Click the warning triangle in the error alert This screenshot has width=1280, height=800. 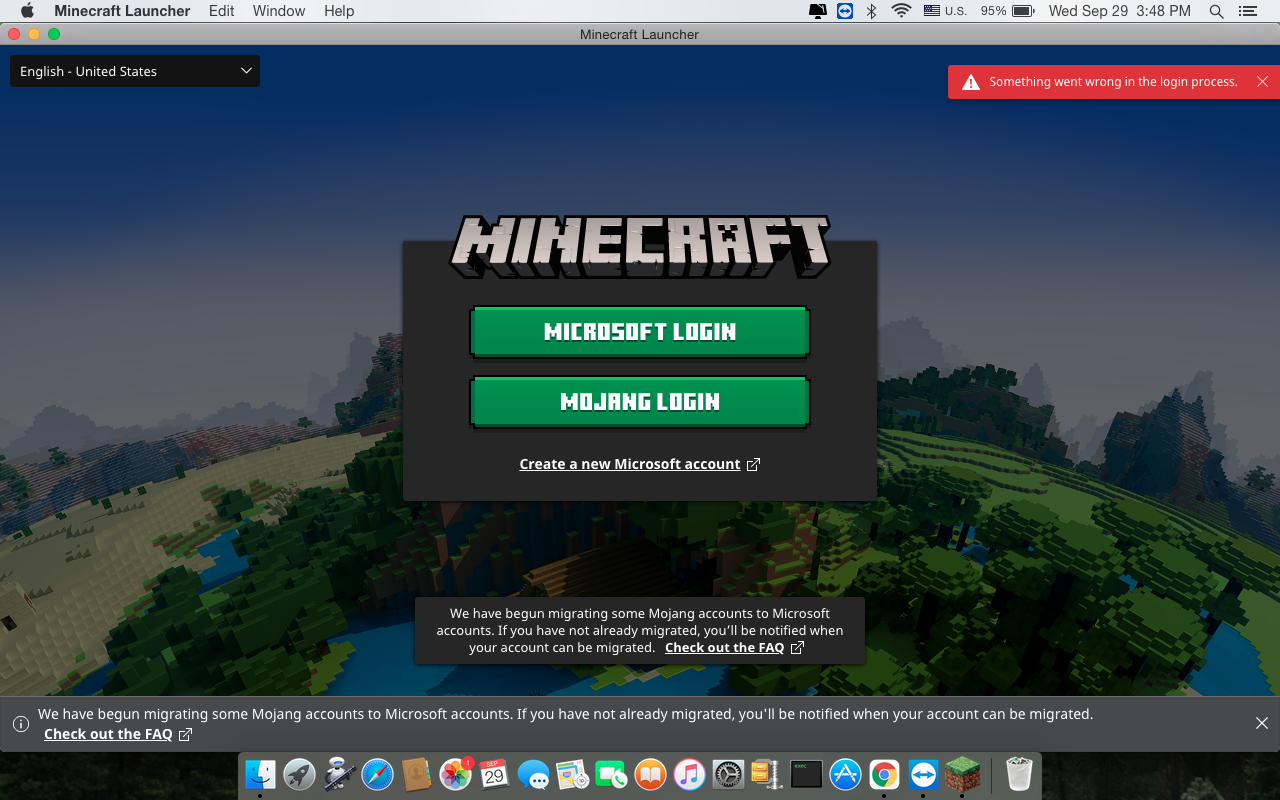970,82
